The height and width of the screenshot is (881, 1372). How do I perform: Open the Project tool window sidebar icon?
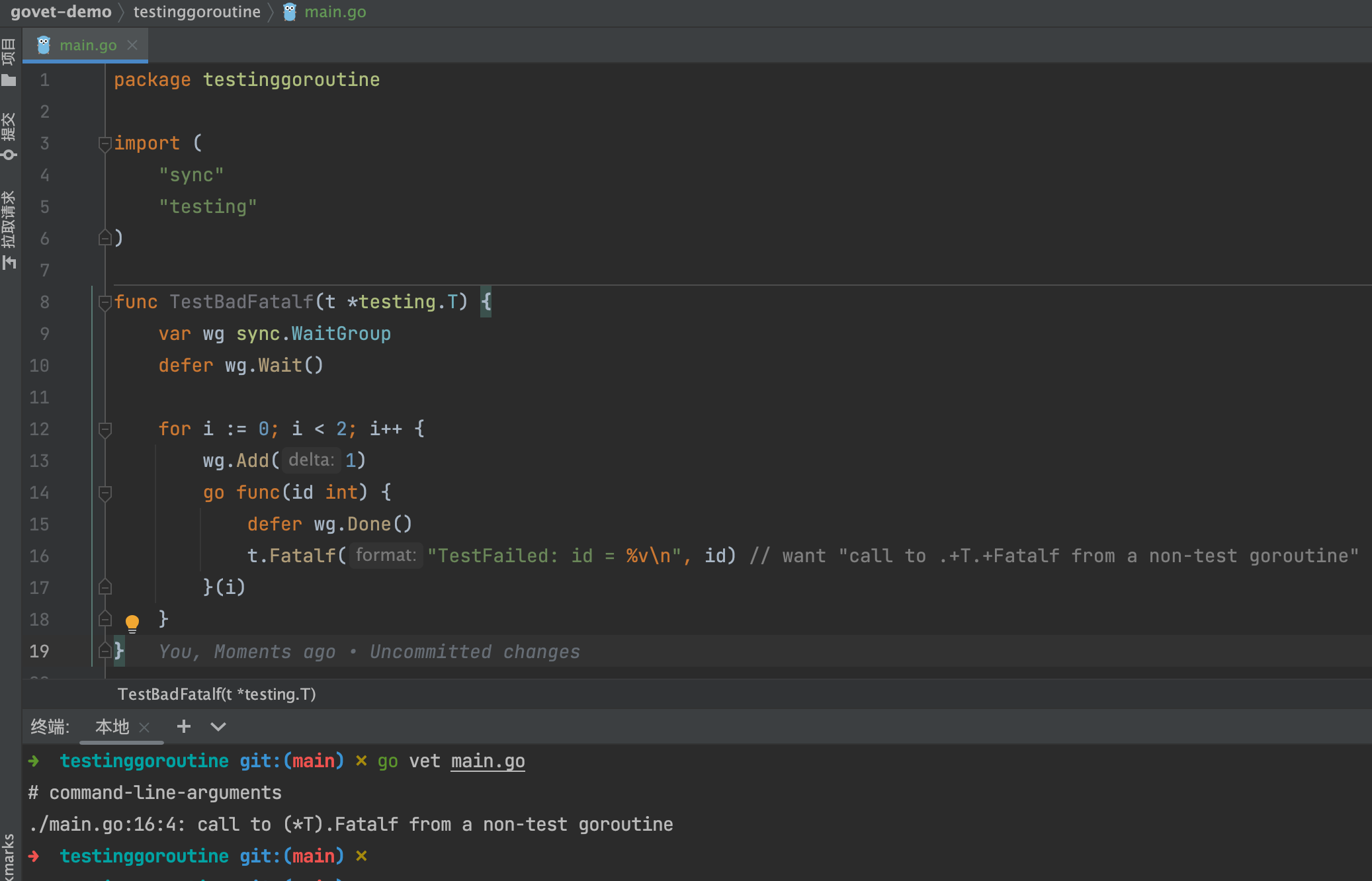(x=9, y=63)
